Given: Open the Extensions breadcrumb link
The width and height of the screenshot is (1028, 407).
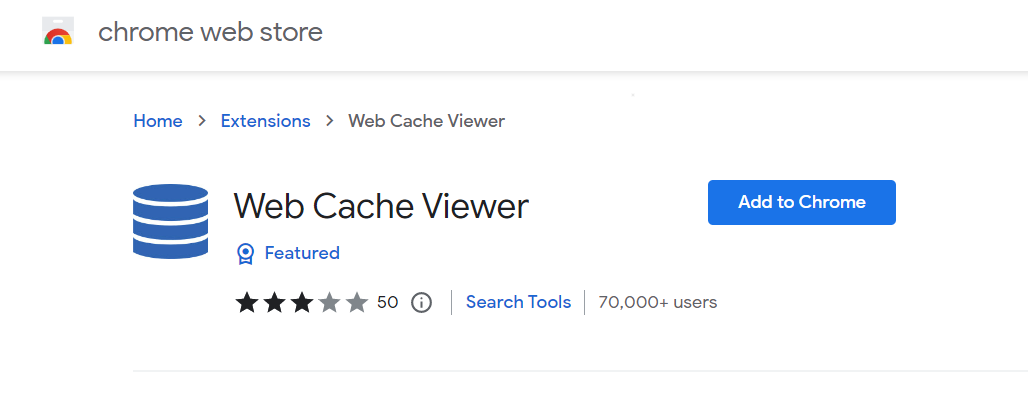Looking at the screenshot, I should (x=265, y=121).
